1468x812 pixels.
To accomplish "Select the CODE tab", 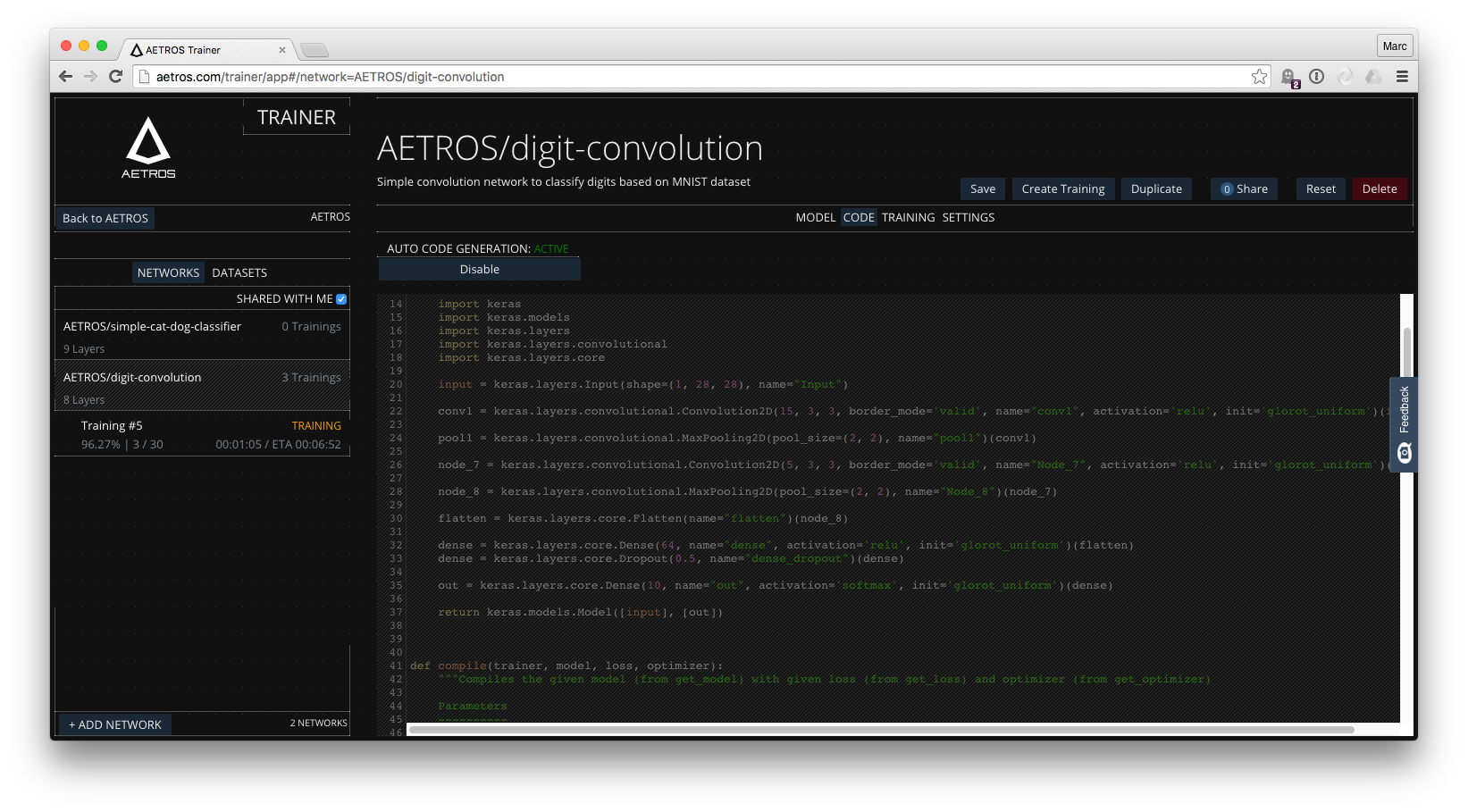I will (x=859, y=217).
